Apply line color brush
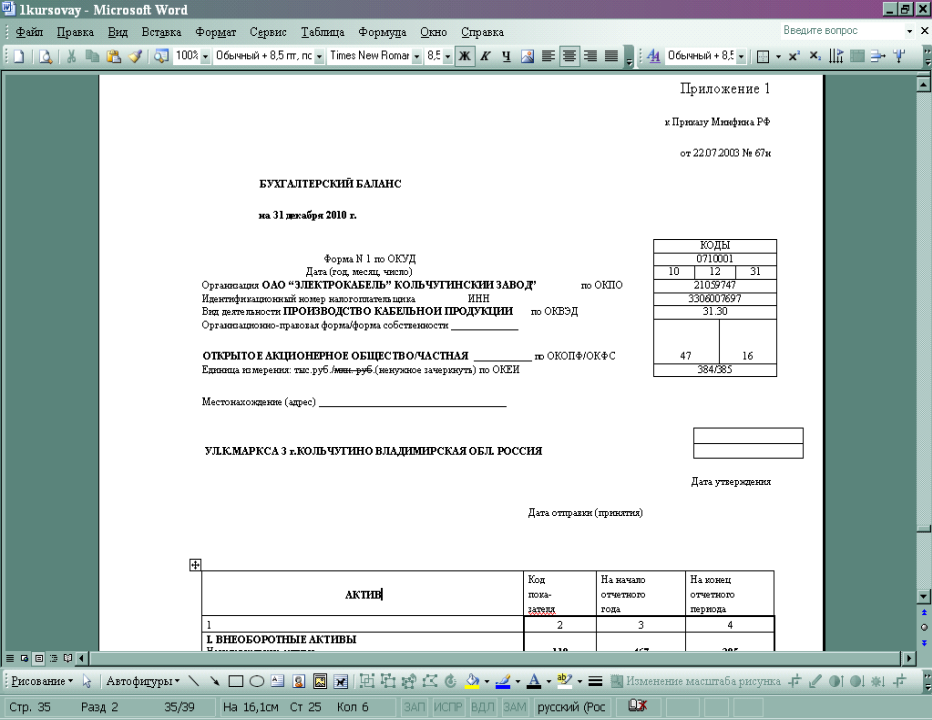The image size is (932, 720). coord(503,681)
